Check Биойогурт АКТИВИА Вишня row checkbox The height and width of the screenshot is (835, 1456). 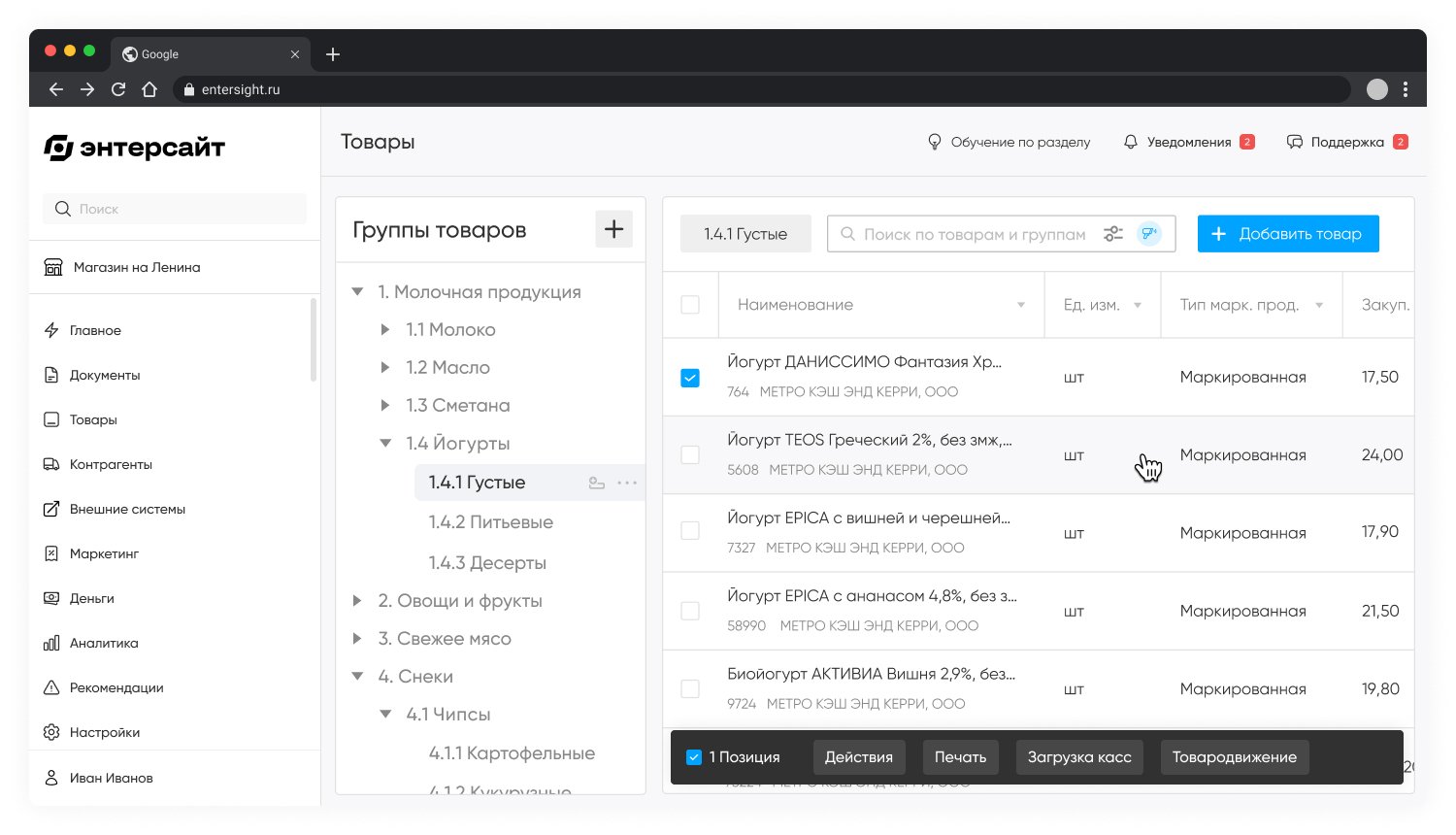690,688
